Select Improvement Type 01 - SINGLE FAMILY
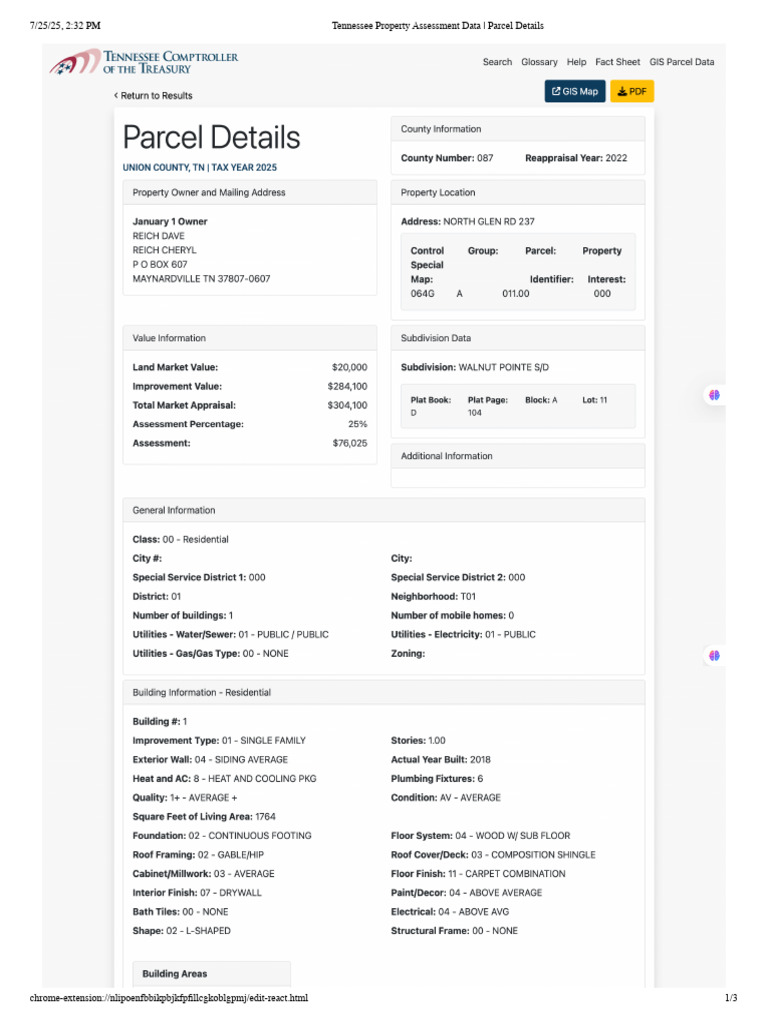The width and height of the screenshot is (768, 1024). pos(264,741)
